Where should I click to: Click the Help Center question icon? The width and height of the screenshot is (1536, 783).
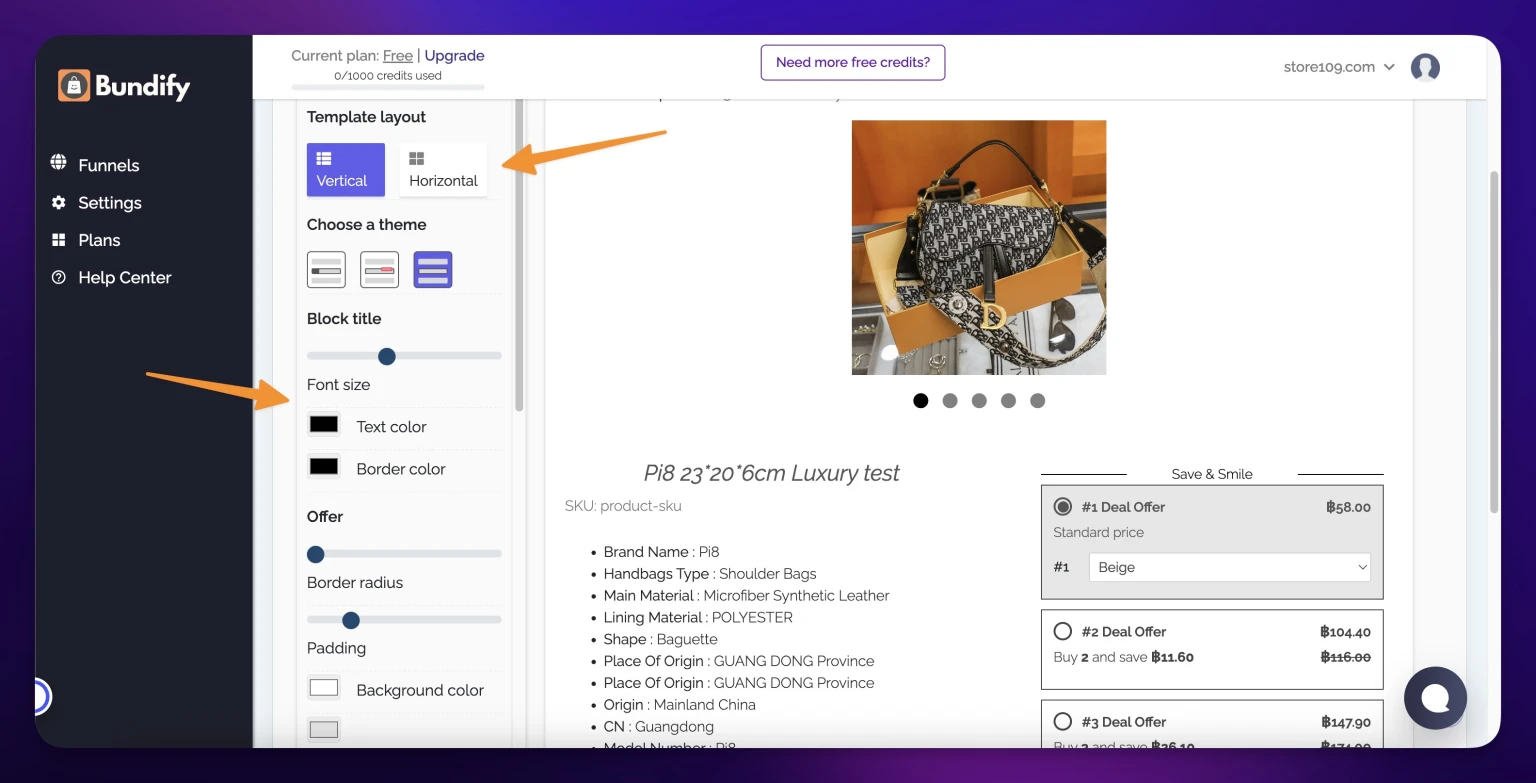pyautogui.click(x=59, y=277)
